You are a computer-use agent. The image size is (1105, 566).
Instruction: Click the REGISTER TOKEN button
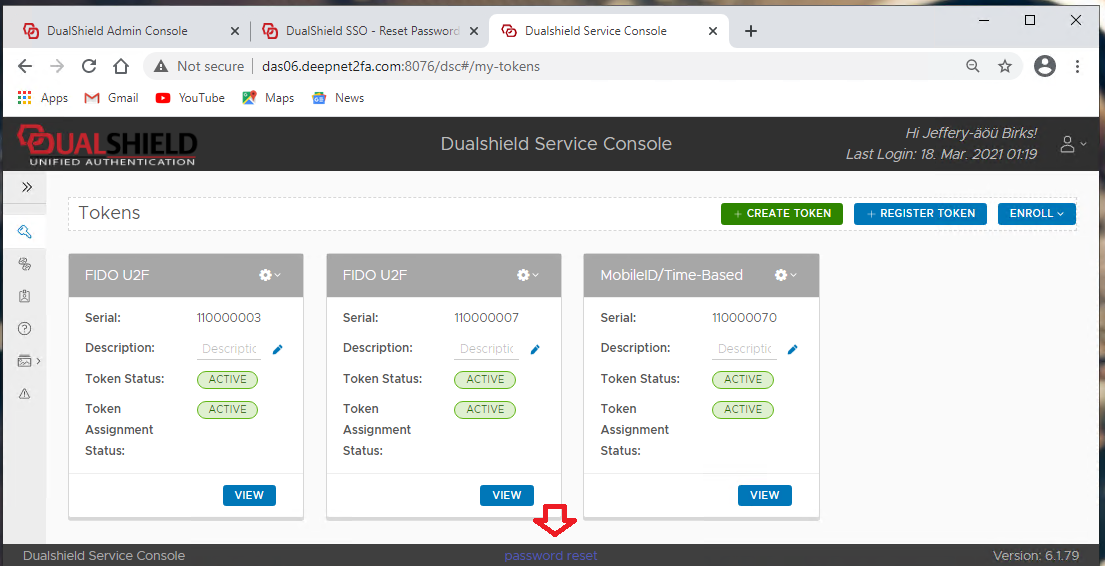coord(920,213)
